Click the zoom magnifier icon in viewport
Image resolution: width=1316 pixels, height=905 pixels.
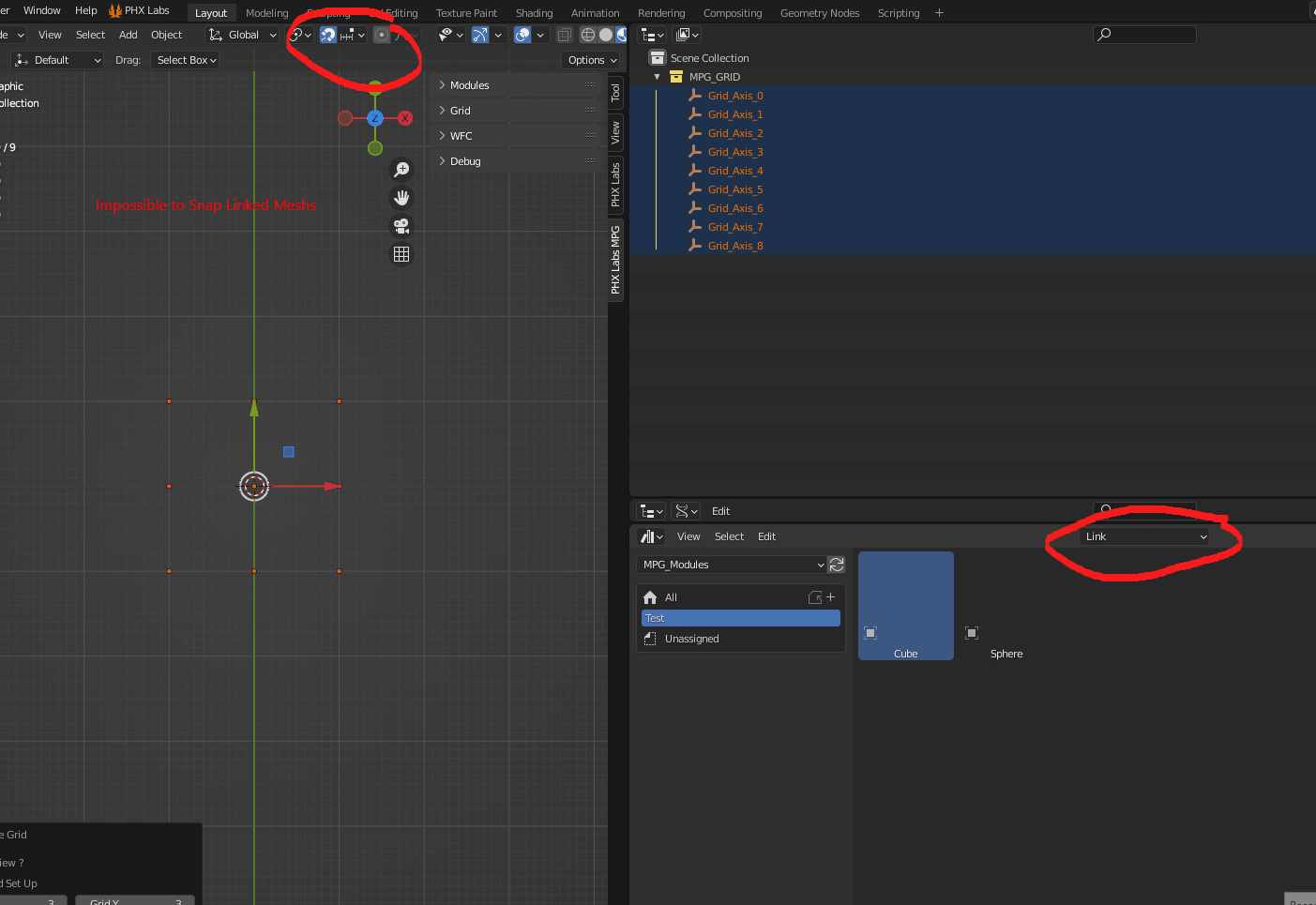click(401, 170)
